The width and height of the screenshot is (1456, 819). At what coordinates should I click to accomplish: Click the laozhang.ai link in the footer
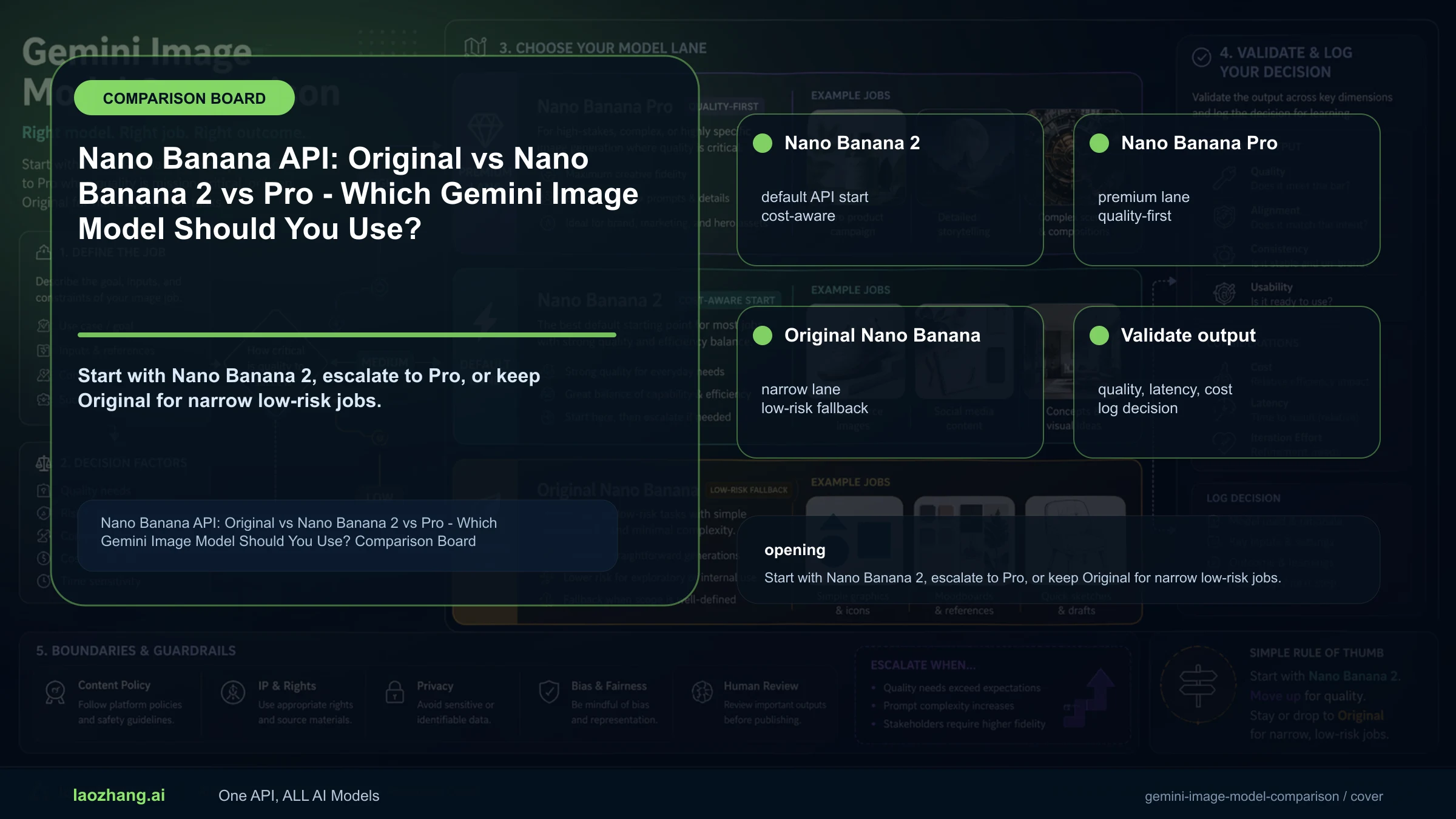[x=119, y=795]
